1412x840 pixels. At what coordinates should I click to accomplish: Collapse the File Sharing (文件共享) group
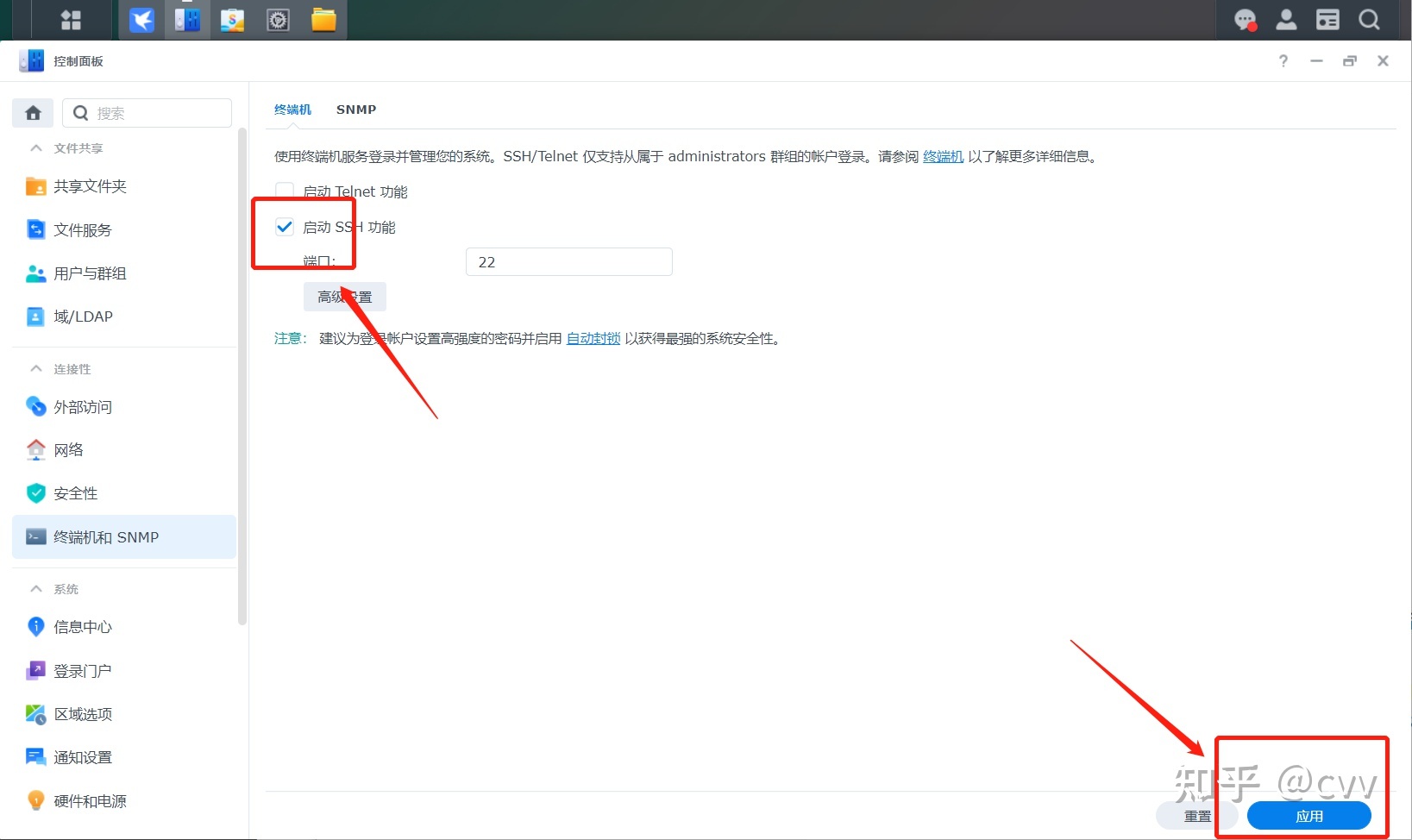36,148
